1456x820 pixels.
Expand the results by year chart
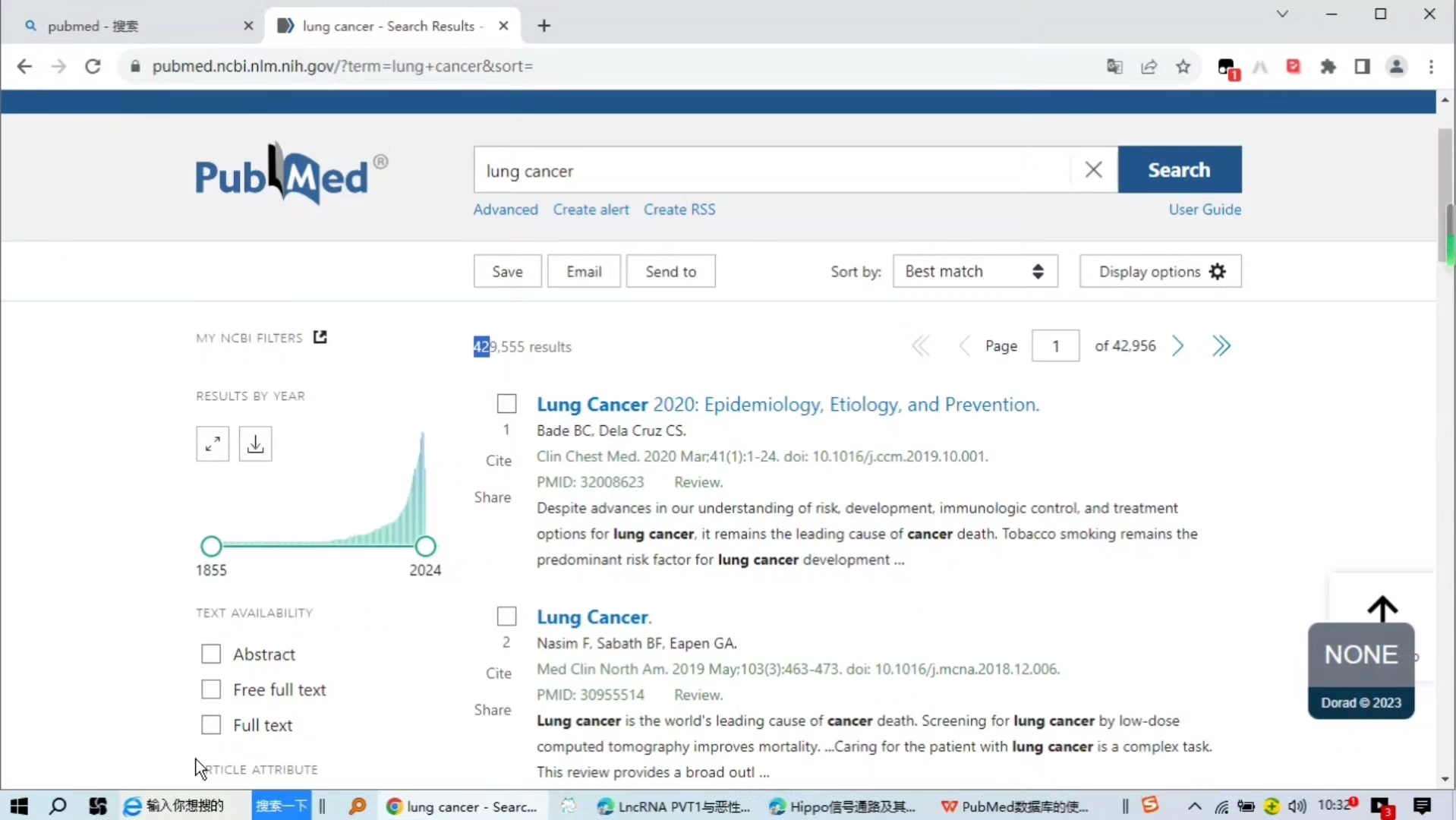pos(213,443)
